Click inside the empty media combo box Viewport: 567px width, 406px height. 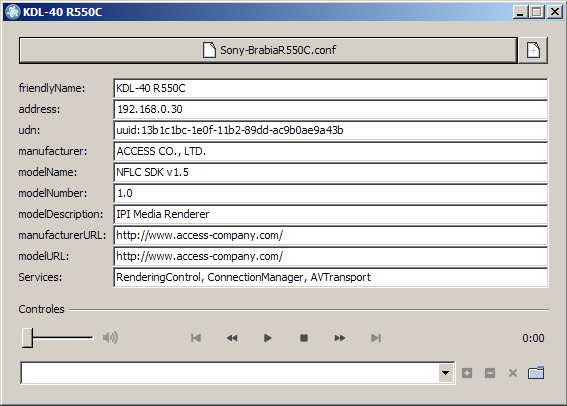point(230,373)
